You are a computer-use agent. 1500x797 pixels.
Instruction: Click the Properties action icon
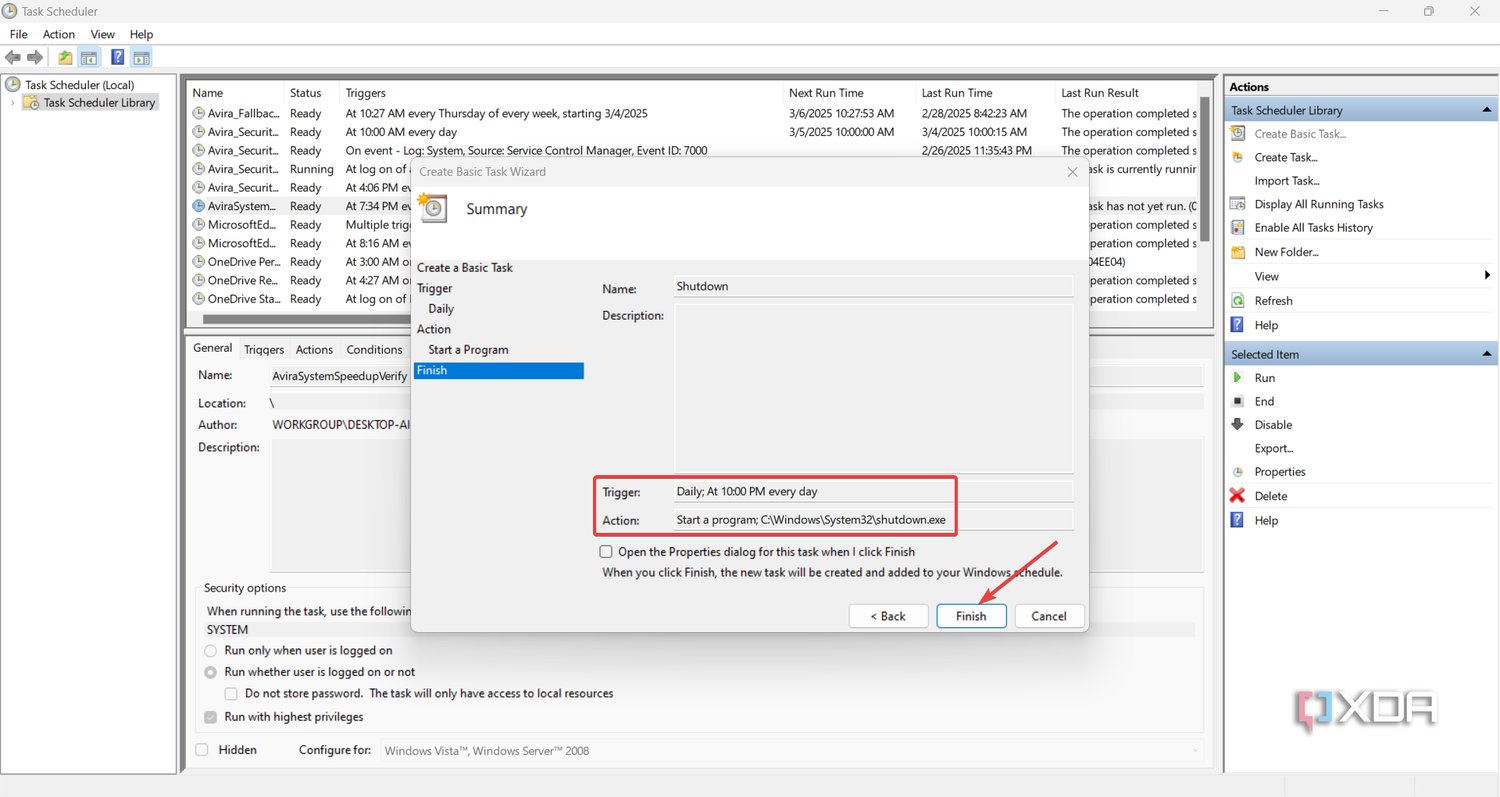coord(1238,472)
